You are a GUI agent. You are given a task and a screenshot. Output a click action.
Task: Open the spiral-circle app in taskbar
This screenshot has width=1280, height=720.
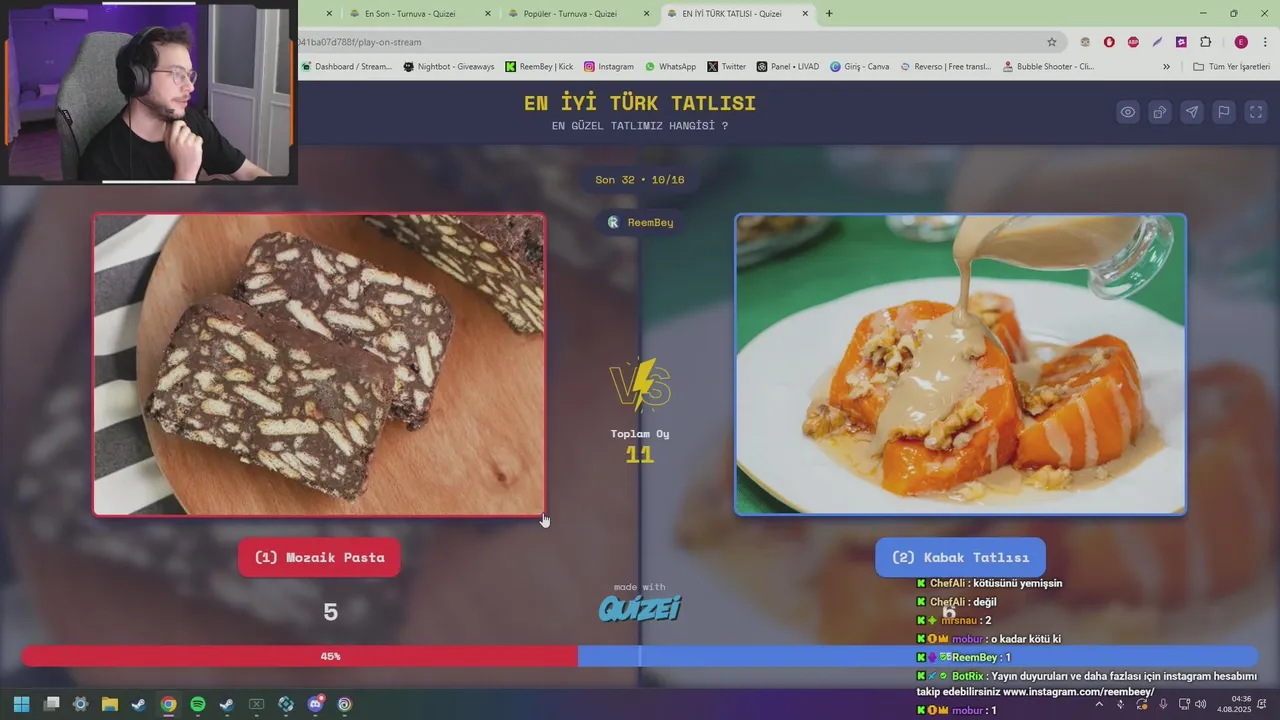coord(345,704)
